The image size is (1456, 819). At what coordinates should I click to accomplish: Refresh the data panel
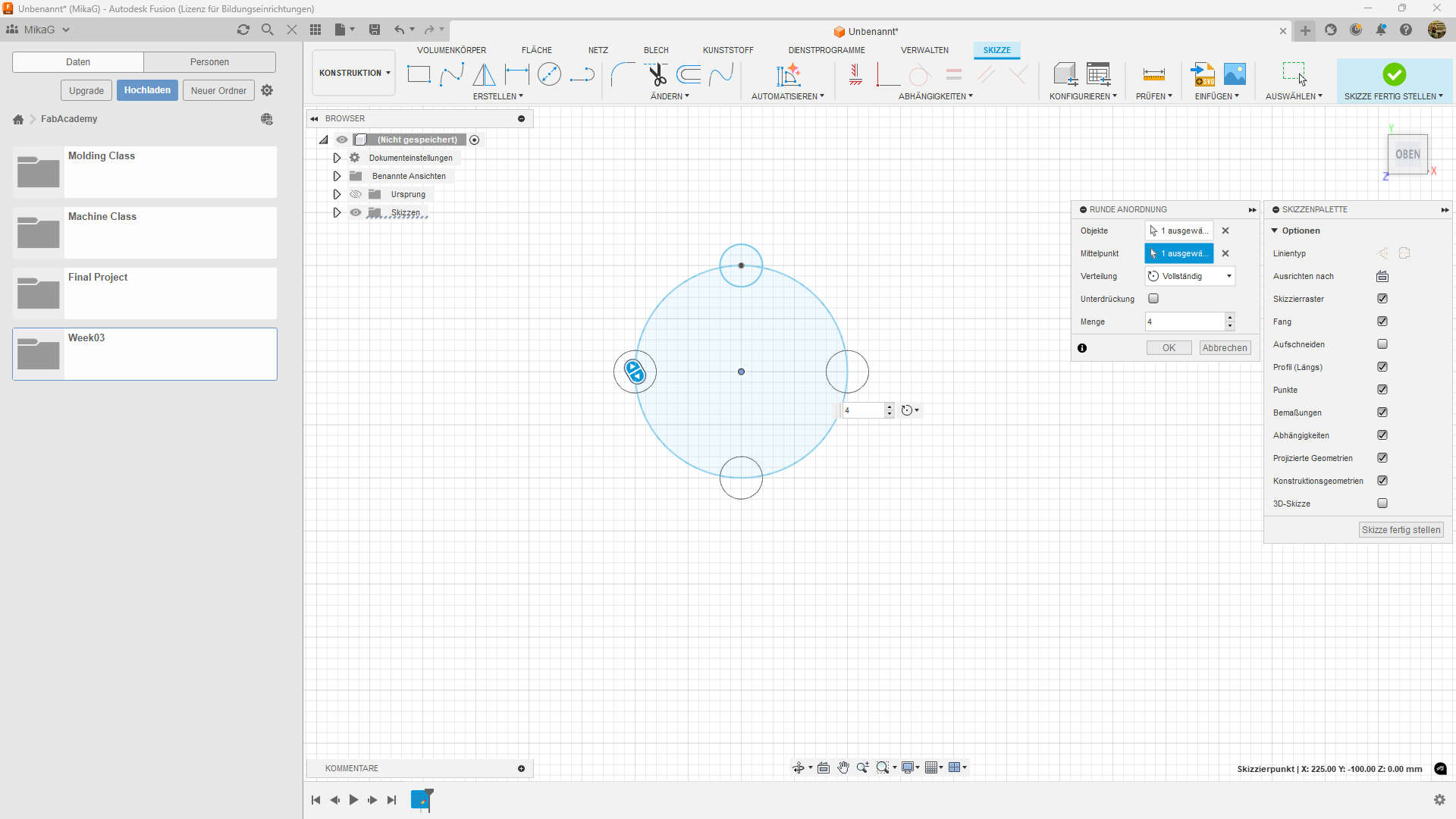coord(243,30)
